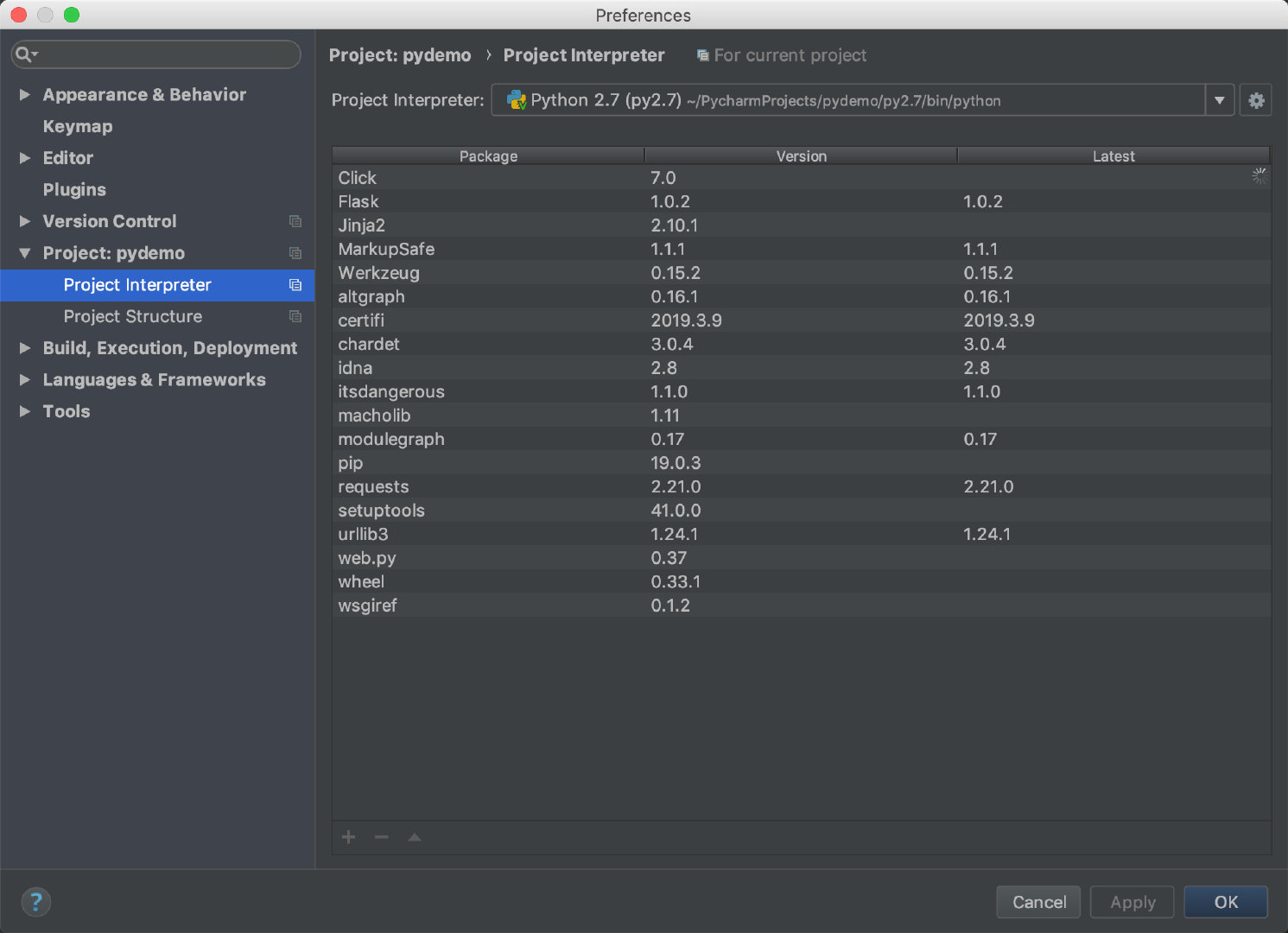Viewport: 1288px width, 933px height.
Task: Click the upgrade package arrow icon
Action: tap(415, 837)
